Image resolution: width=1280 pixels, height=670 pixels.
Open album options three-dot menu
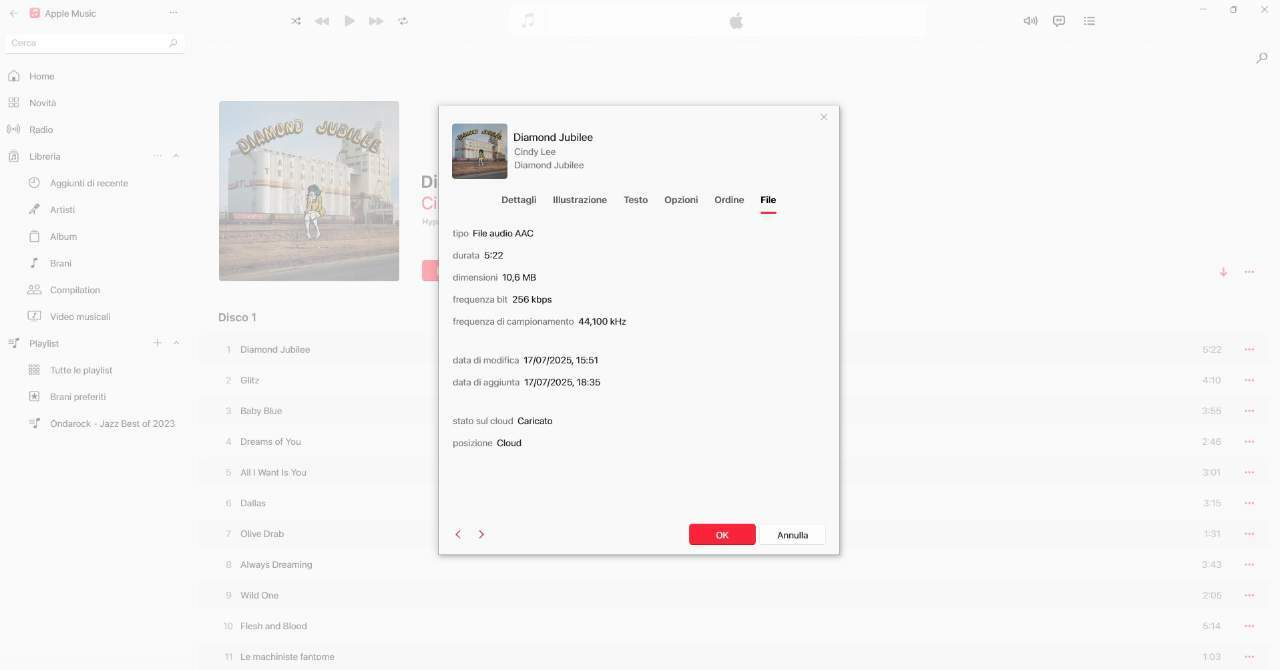click(1249, 272)
